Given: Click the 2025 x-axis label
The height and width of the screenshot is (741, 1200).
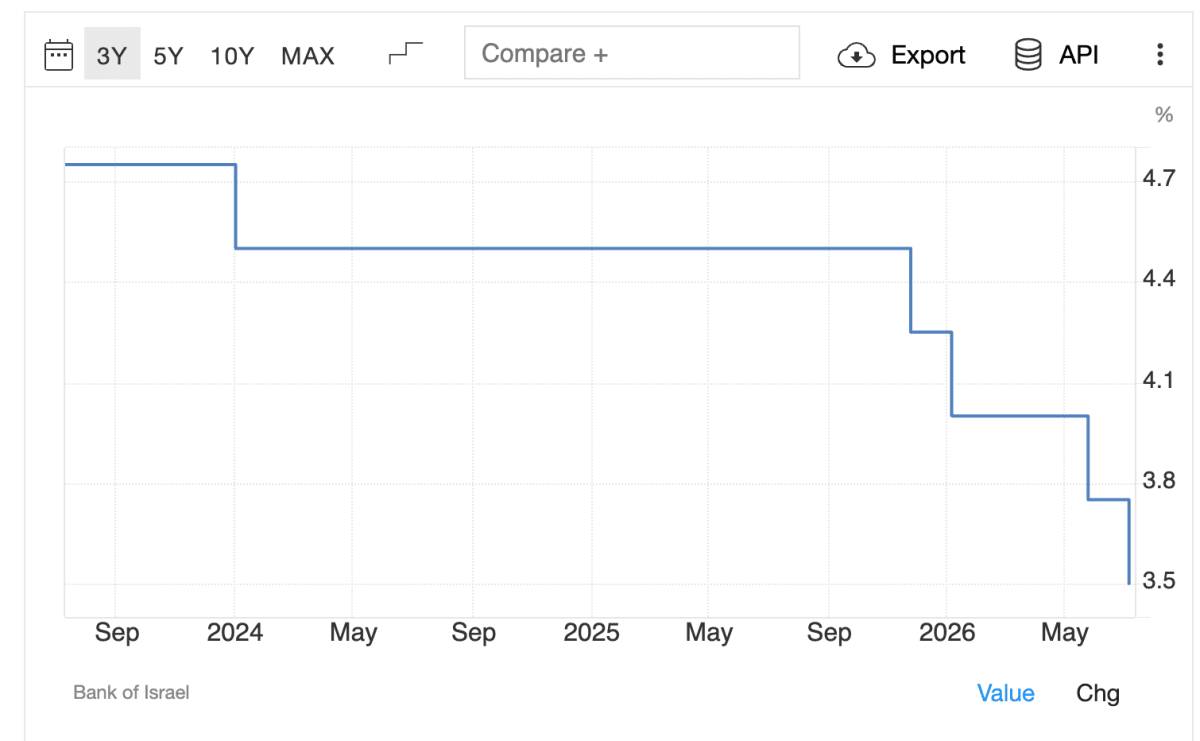Looking at the screenshot, I should (x=591, y=633).
